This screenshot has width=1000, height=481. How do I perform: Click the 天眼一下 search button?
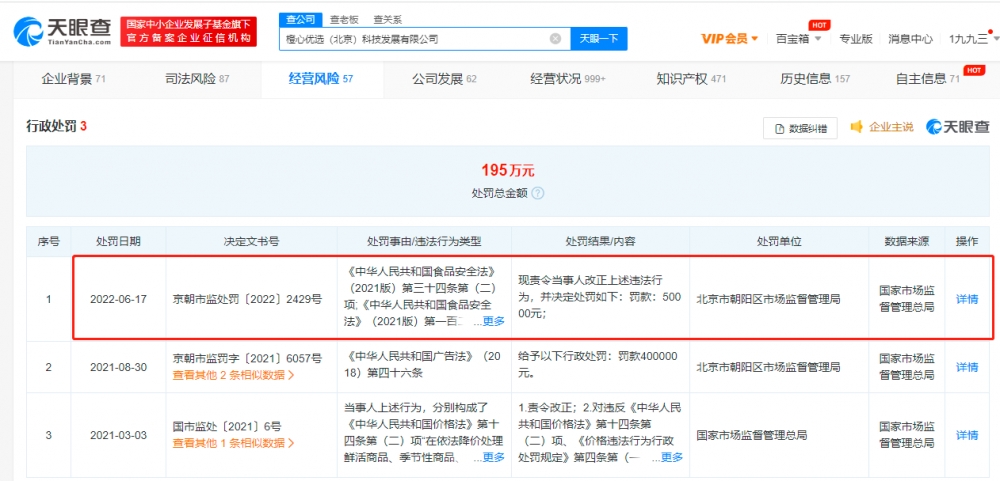click(598, 39)
